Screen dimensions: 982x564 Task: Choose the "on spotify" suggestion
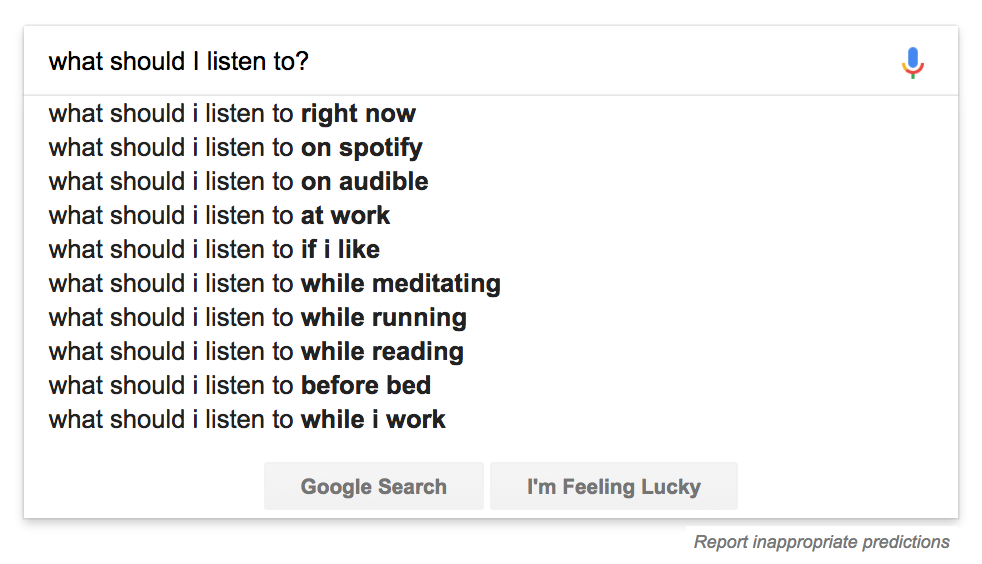tap(235, 148)
